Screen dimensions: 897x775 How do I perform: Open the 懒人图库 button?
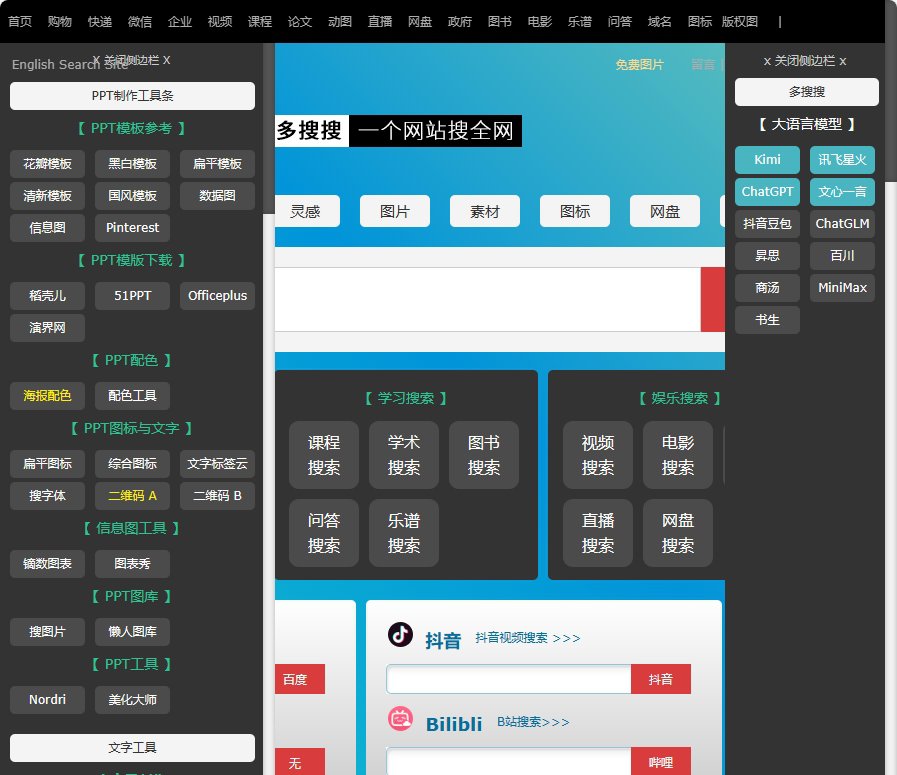132,632
